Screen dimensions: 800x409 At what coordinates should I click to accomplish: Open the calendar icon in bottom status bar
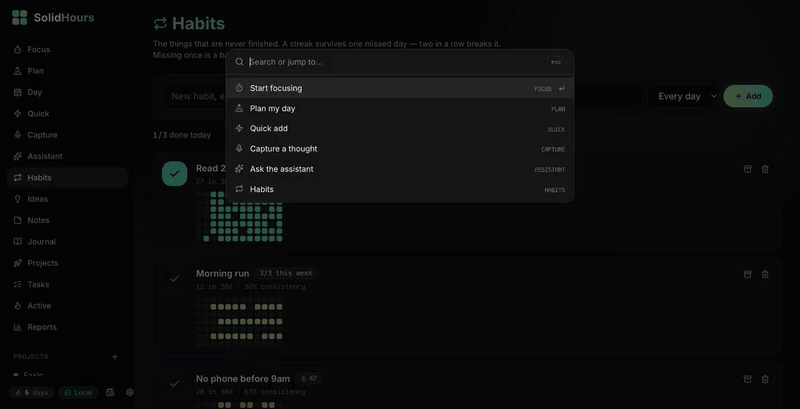(x=110, y=392)
